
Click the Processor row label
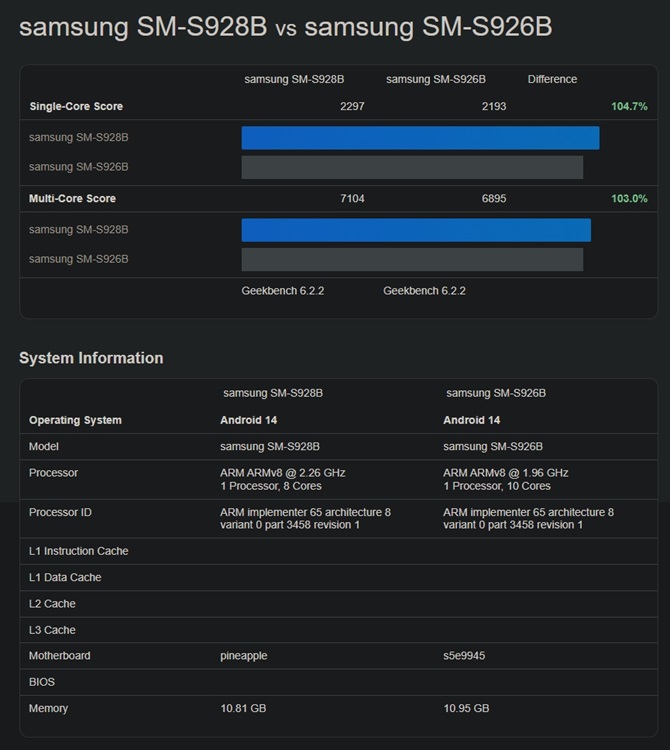[x=53, y=473]
